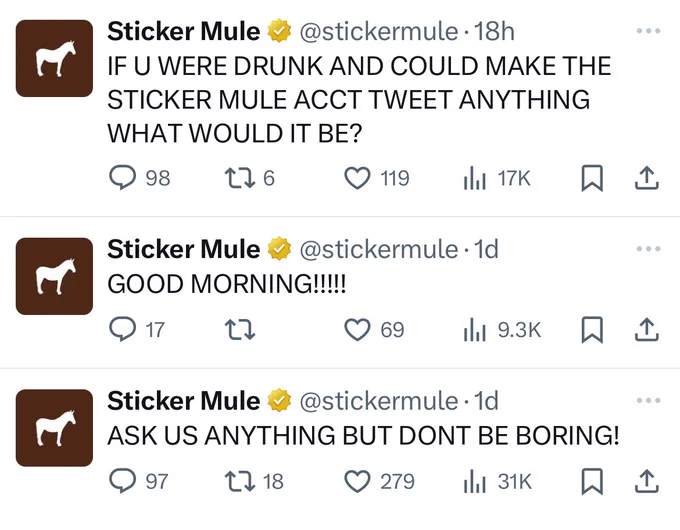Viewport: 680px width, 530px height.
Task: Reply to the drunk tweet question post
Action: (122, 178)
